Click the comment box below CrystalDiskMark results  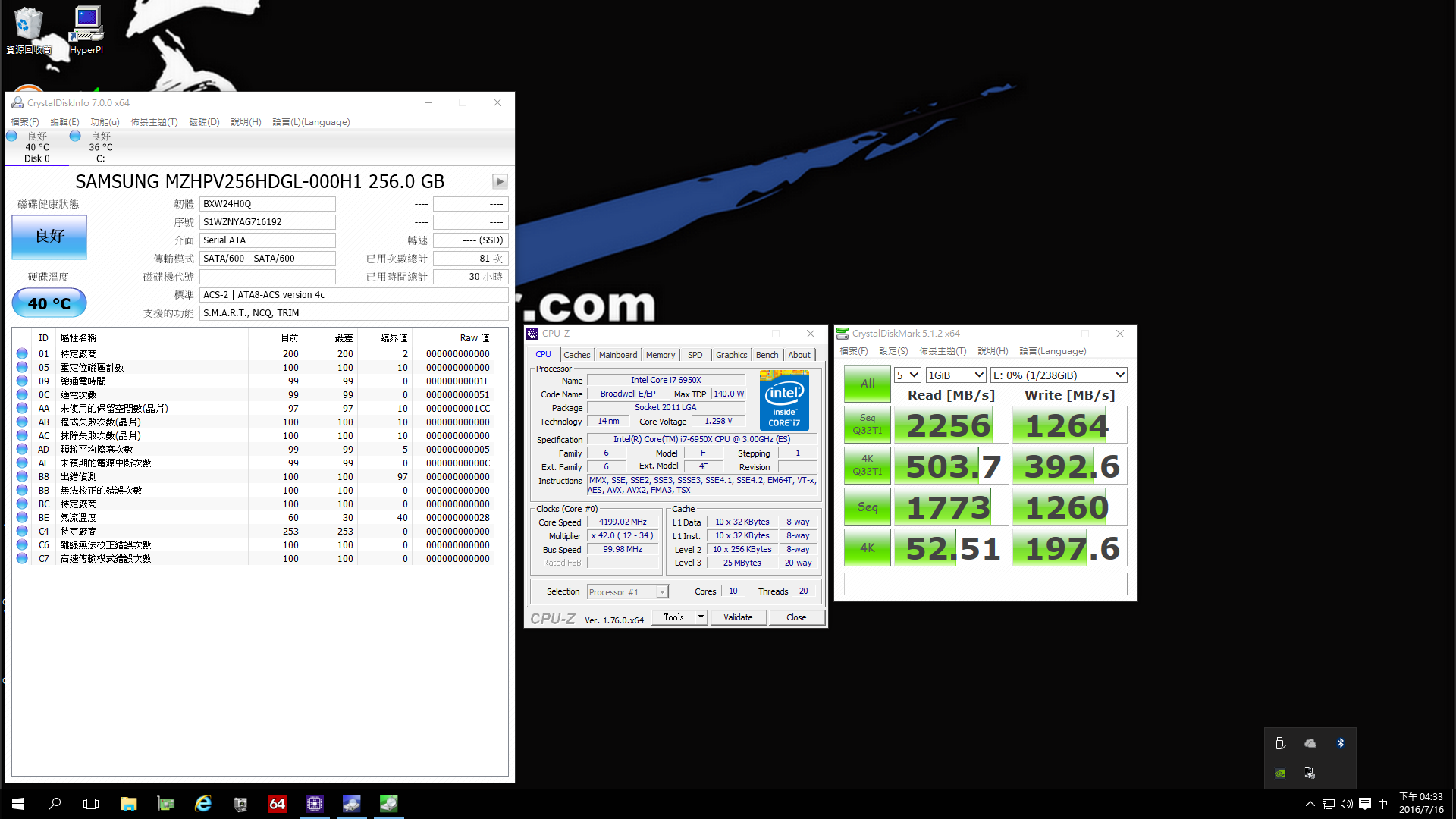pyautogui.click(x=985, y=584)
